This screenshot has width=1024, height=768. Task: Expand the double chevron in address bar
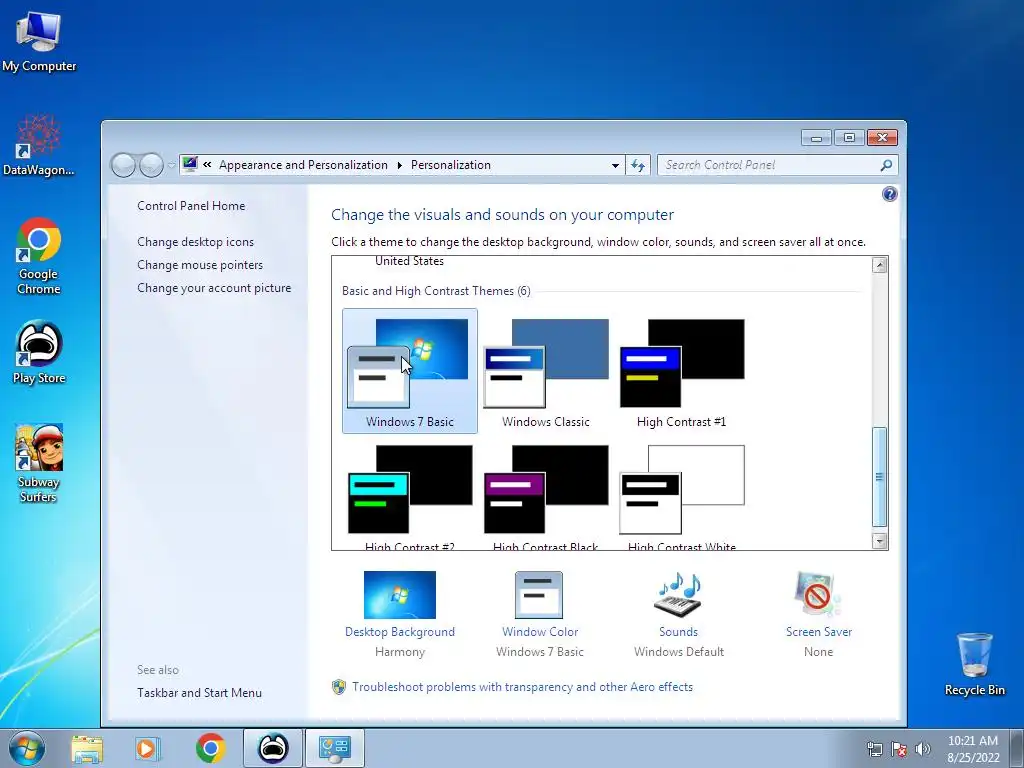point(207,165)
